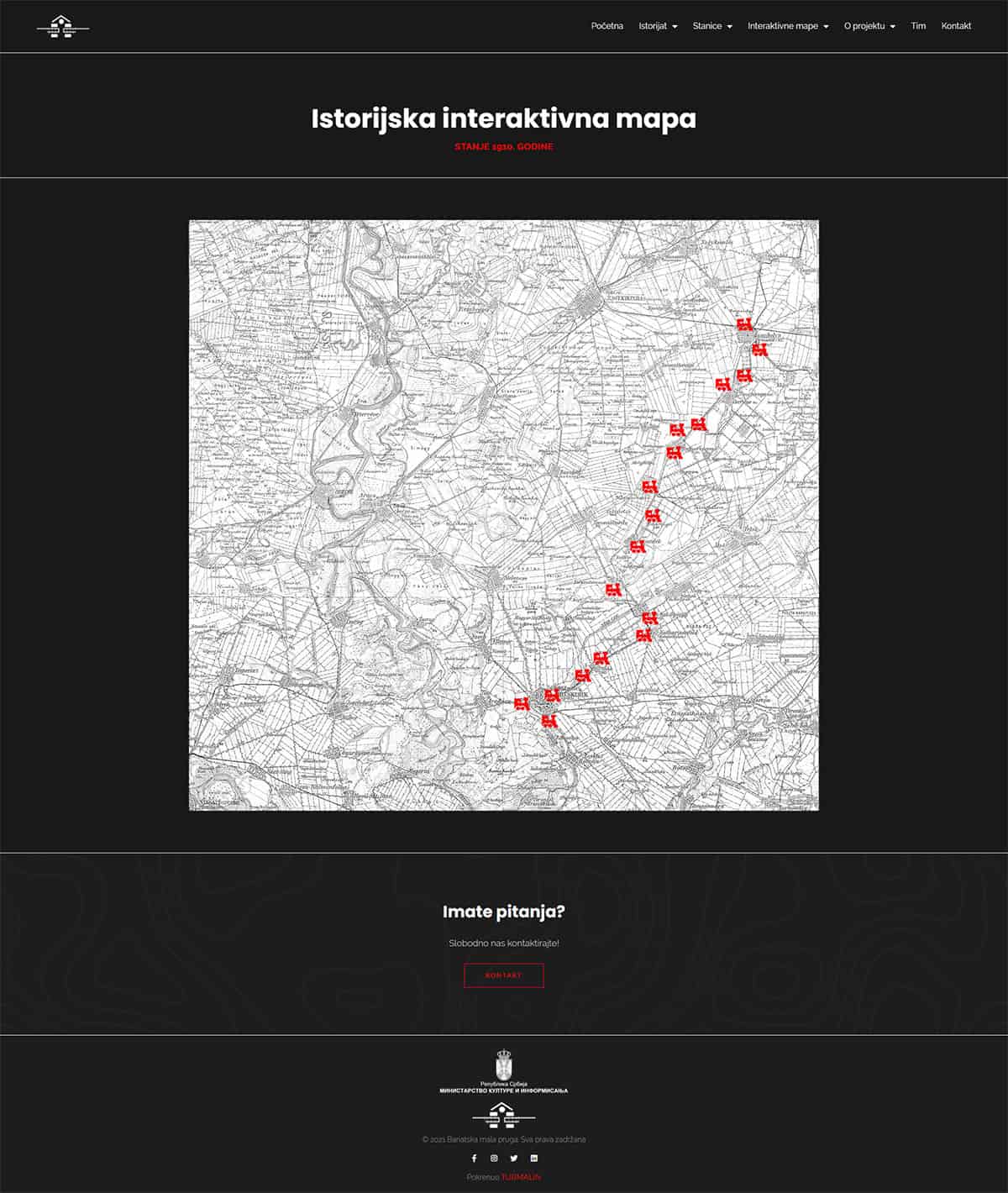The height and width of the screenshot is (1193, 1008).
Task: Open the Instagram social icon
Action: coord(494,1159)
